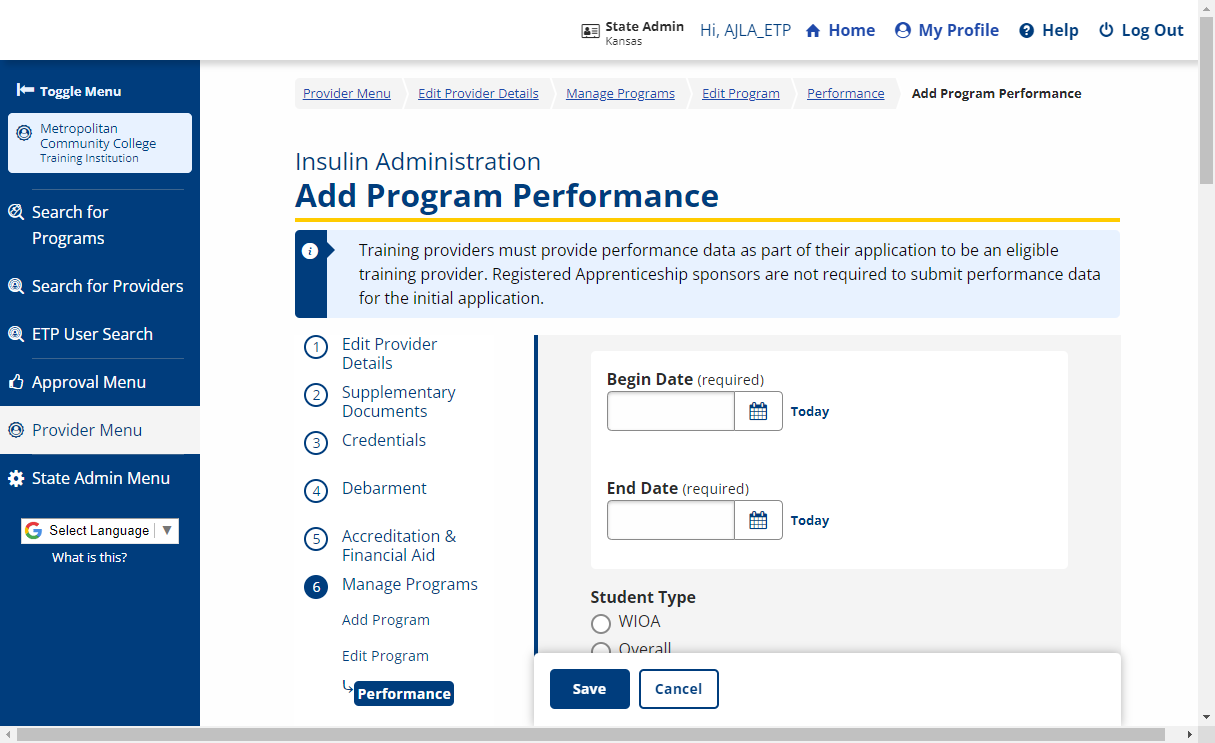Go to step 3 Credentials
The image size is (1215, 743).
coord(383,441)
